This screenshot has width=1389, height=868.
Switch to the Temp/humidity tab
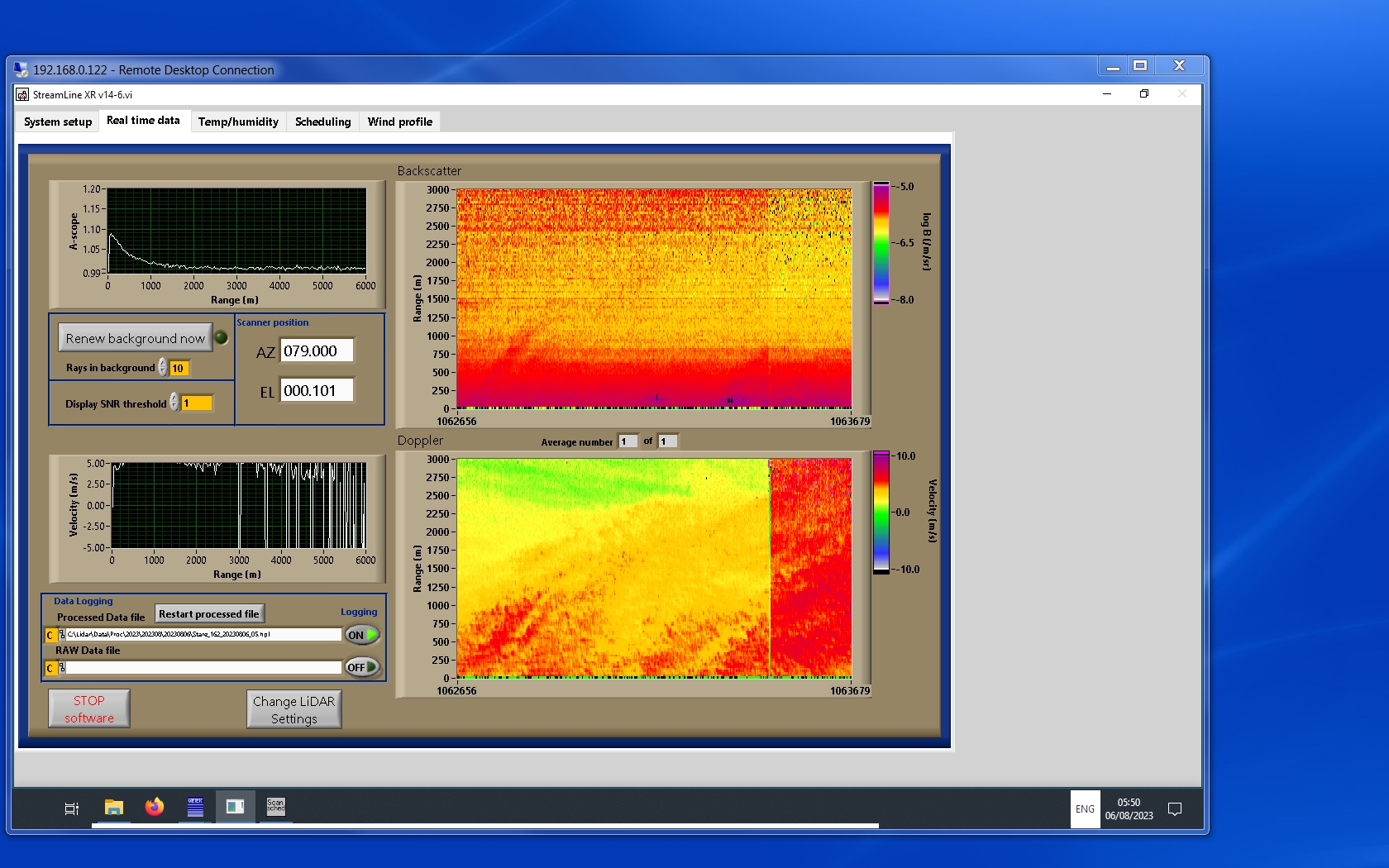[x=238, y=122]
